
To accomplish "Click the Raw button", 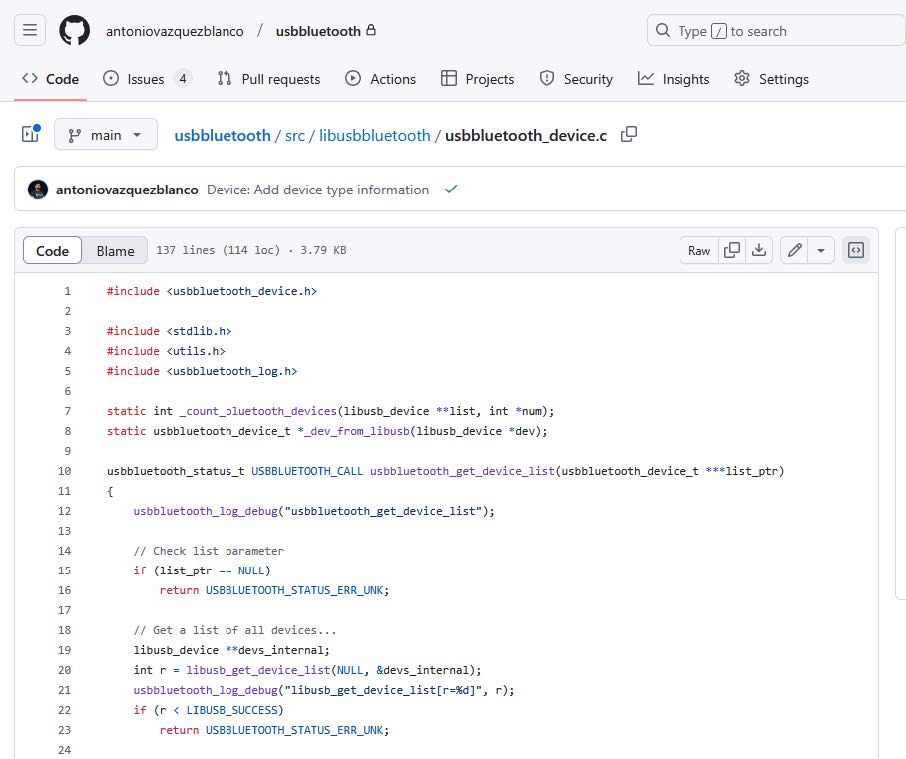I will pos(699,251).
